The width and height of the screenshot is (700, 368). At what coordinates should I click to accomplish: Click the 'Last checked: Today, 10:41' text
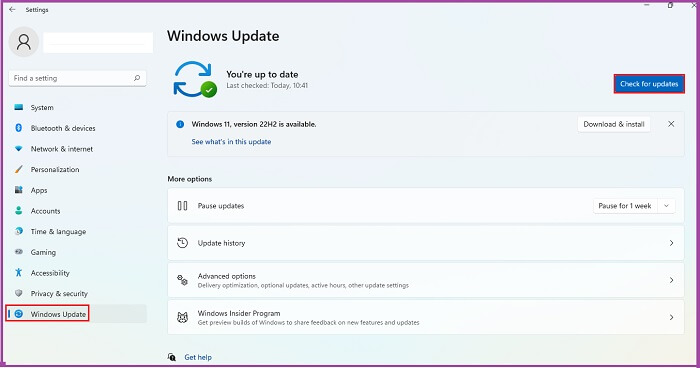267,85
